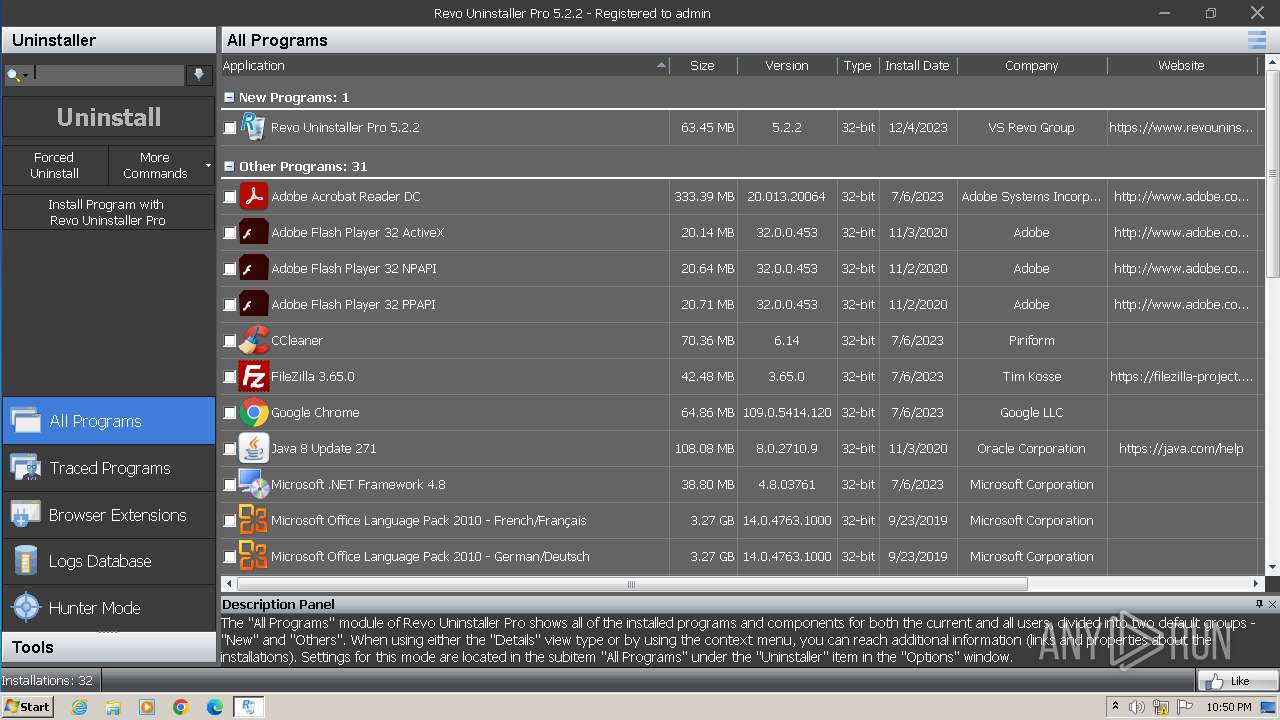Check the CCleaner checkbox

coord(230,341)
